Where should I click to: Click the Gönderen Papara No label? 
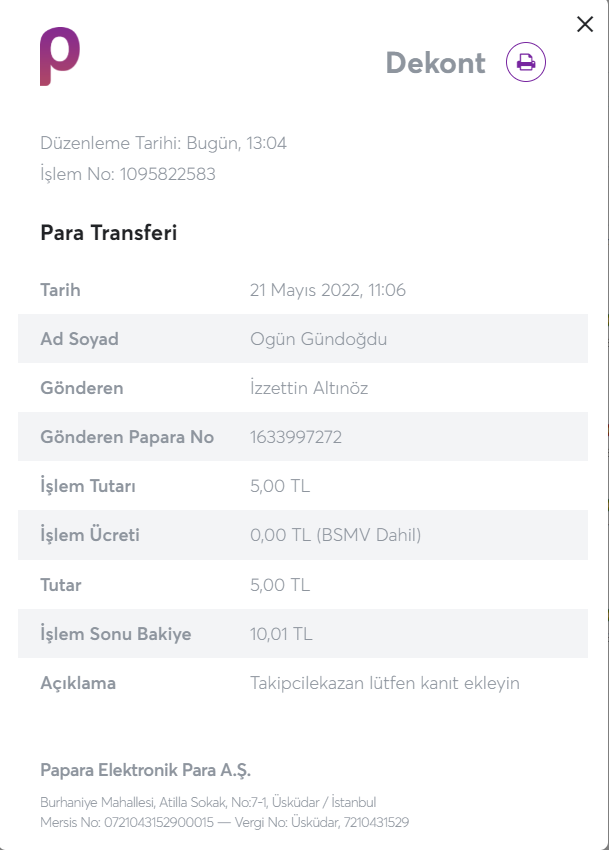(x=127, y=437)
